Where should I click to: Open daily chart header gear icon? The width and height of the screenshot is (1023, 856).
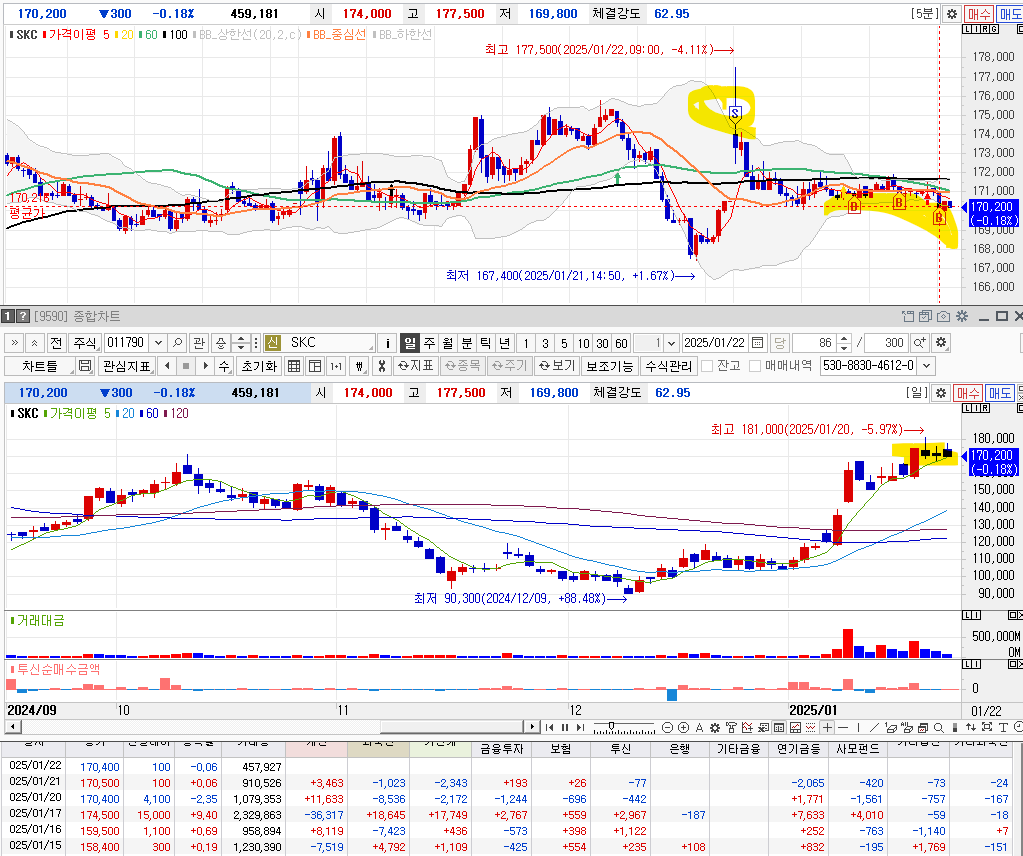pos(940,393)
